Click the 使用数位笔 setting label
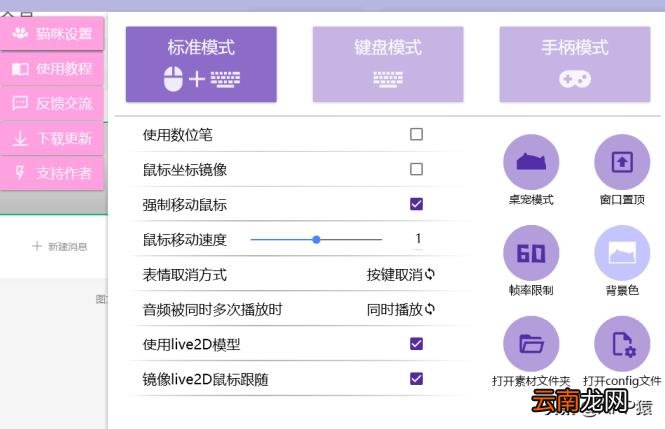The height and width of the screenshot is (429, 665). (x=177, y=135)
